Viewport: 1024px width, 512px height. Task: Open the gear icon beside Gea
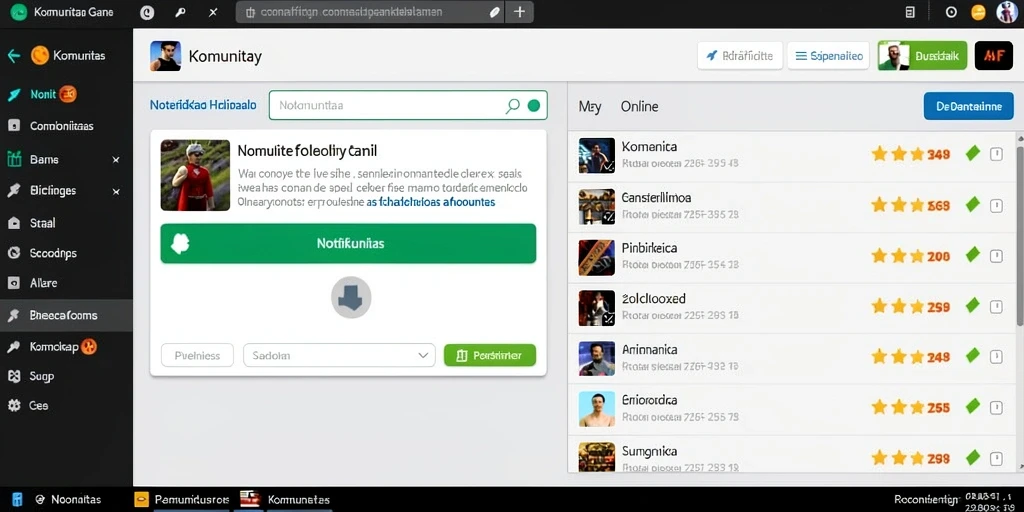coord(14,406)
